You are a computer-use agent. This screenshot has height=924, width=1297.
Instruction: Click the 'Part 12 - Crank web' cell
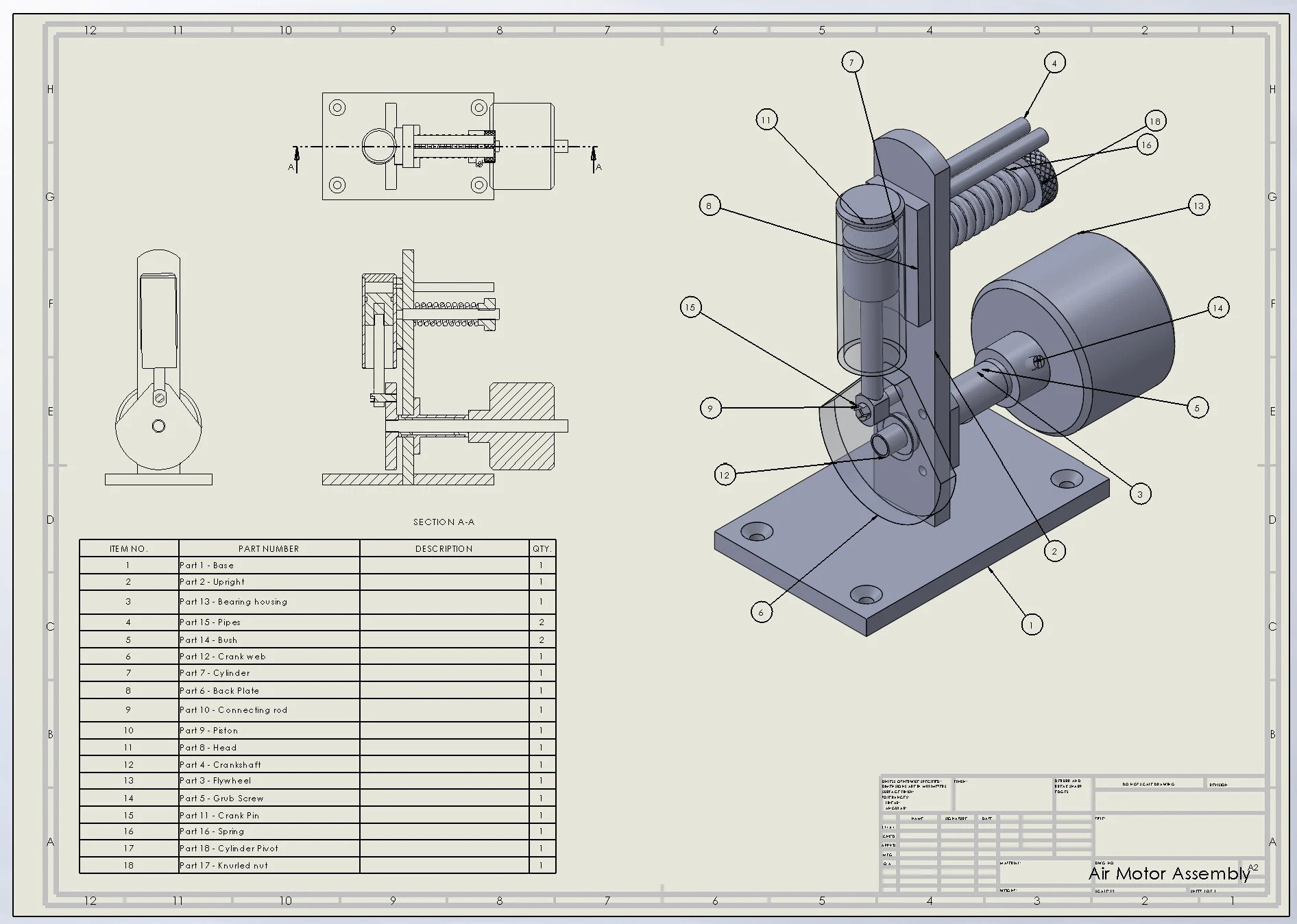(269, 657)
